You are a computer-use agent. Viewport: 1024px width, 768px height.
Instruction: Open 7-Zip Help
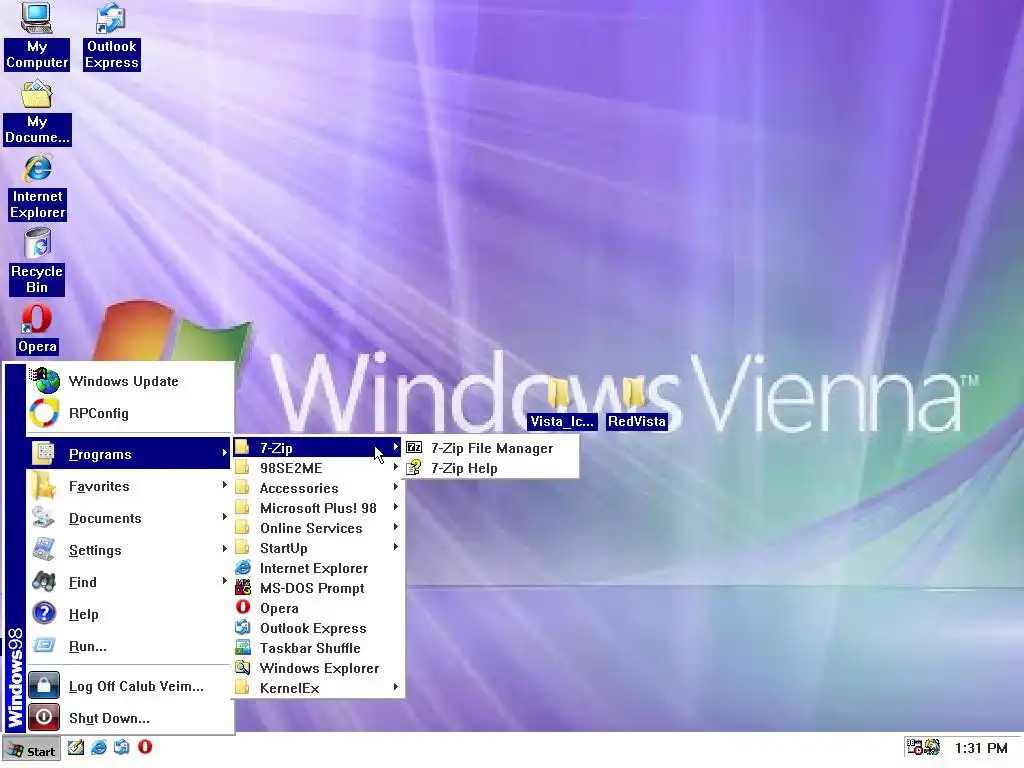[490, 468]
